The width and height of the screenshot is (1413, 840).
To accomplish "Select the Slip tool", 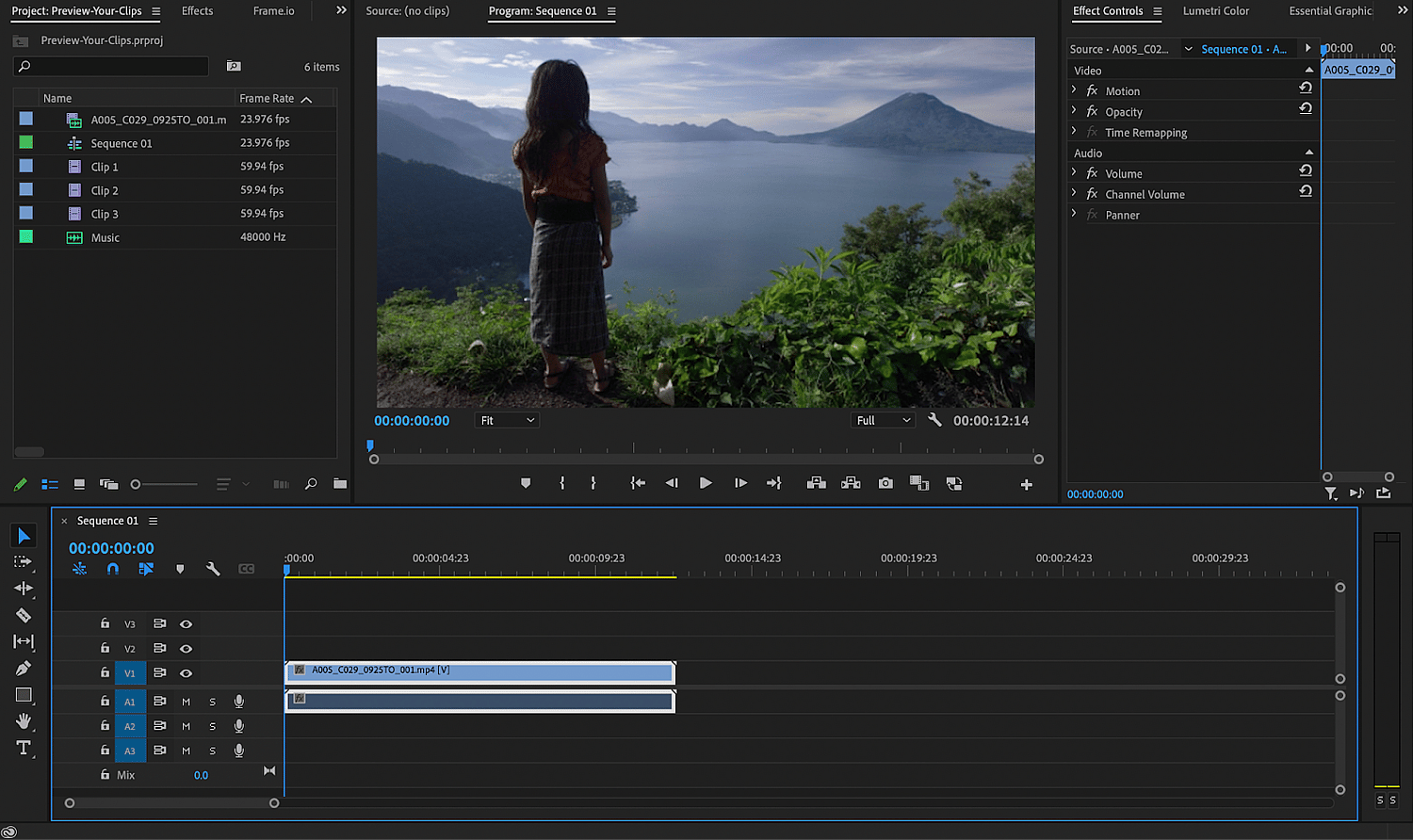I will pos(24,641).
